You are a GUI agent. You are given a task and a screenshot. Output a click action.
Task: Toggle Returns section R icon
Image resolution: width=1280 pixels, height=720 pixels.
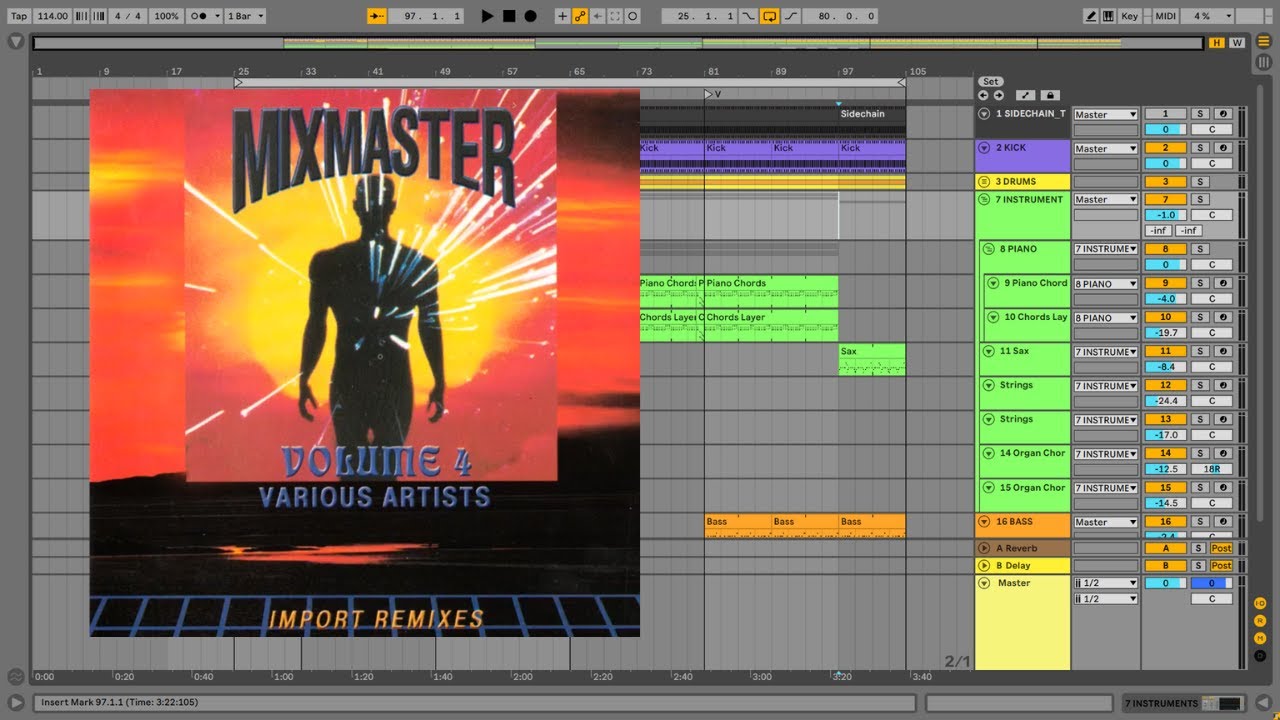pyautogui.click(x=1260, y=621)
